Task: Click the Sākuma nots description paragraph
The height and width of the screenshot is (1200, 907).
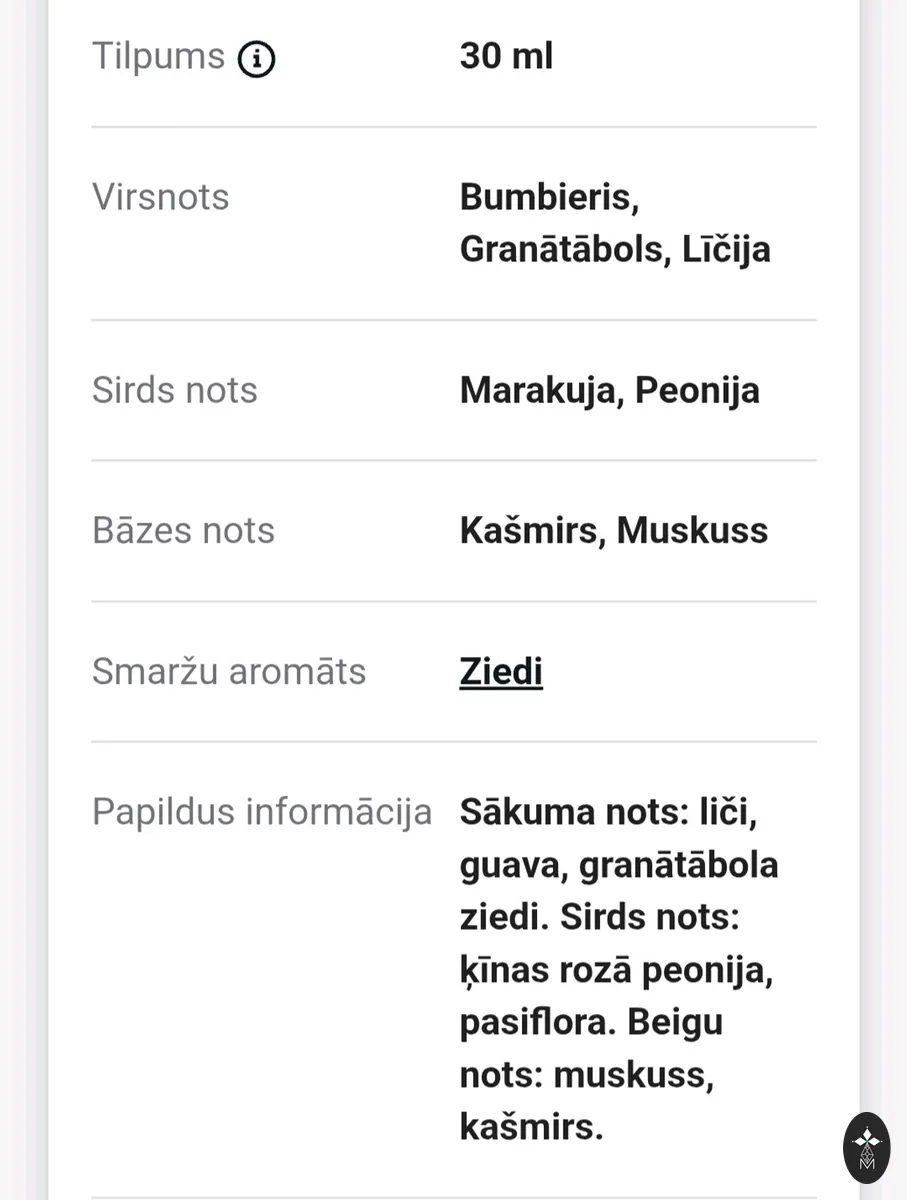Action: click(x=619, y=970)
